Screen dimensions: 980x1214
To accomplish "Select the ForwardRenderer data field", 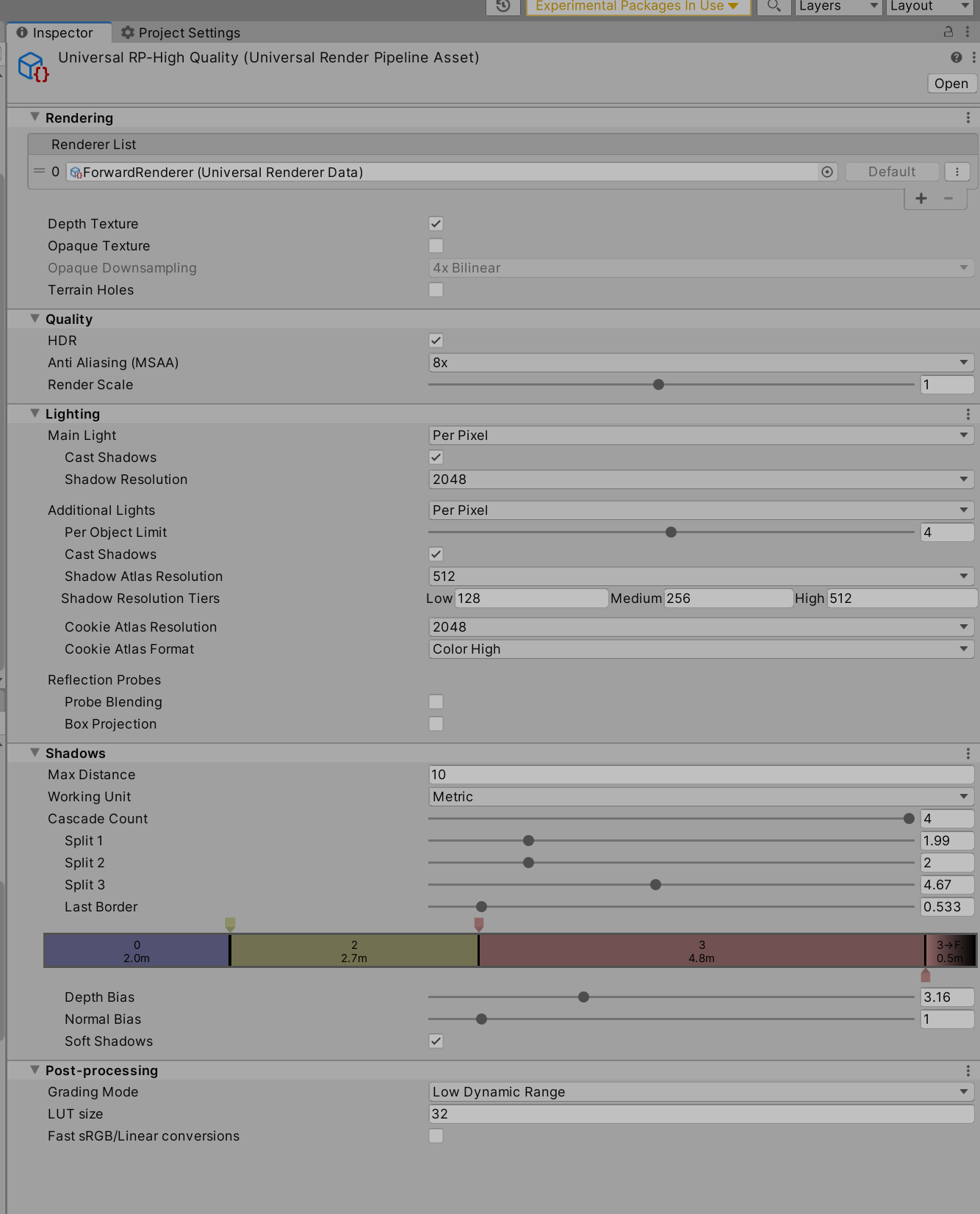I will coord(442,172).
